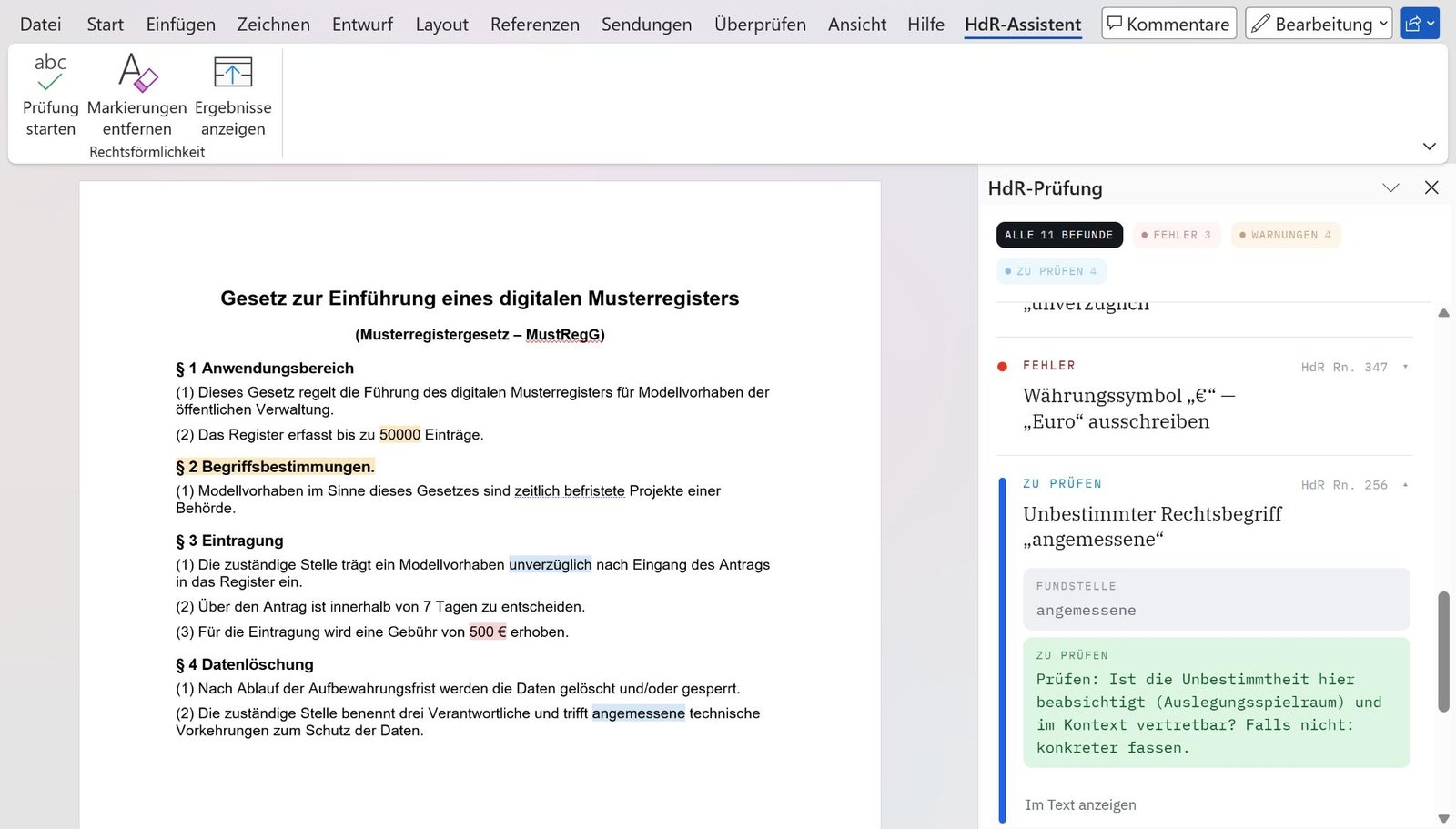Open the Überprüfen ribbon tab
This screenshot has width=1456, height=829.
coord(760,25)
